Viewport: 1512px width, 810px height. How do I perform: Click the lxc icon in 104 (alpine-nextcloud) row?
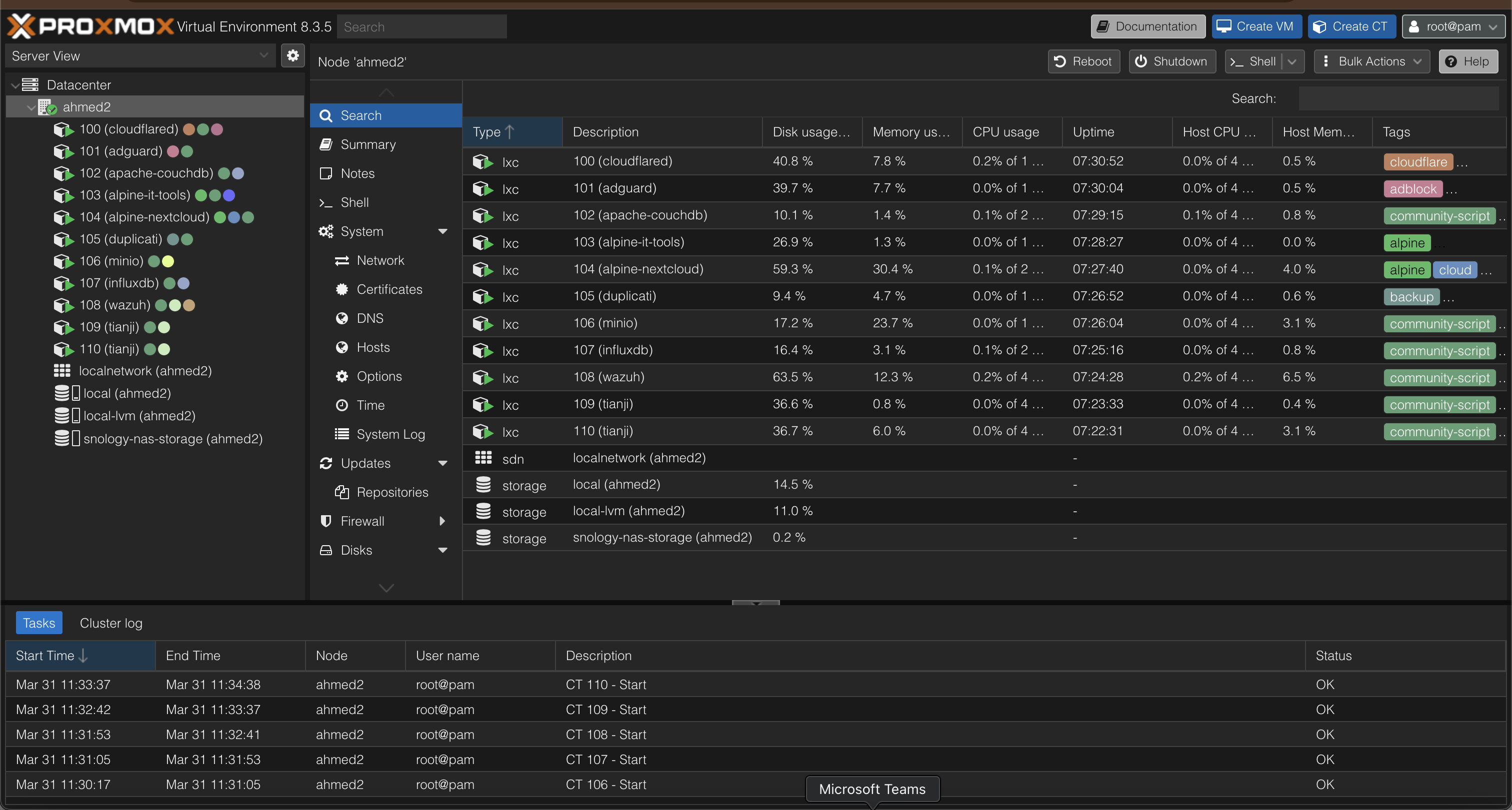(x=482, y=270)
